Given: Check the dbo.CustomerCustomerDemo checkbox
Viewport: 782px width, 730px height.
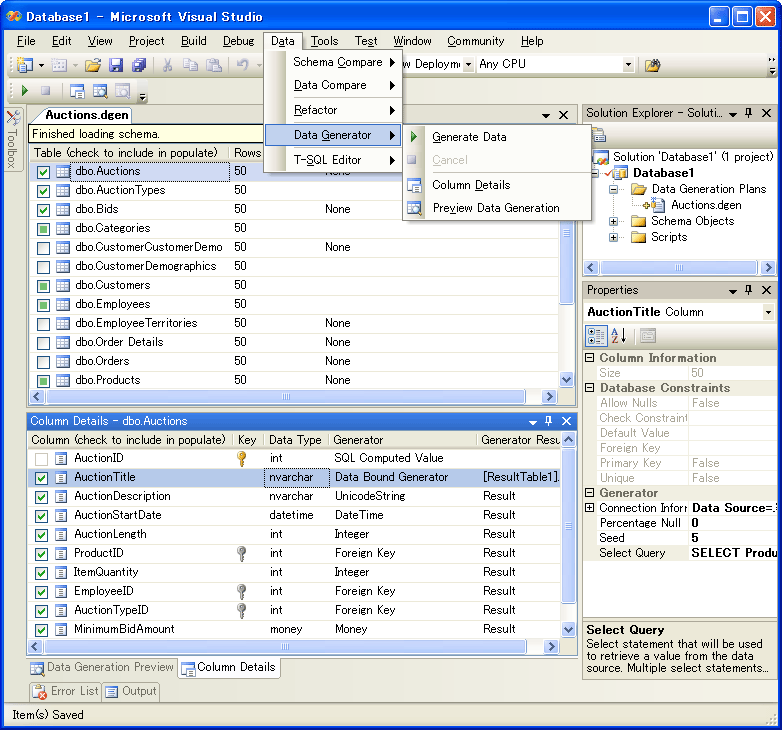Looking at the screenshot, I should click(x=43, y=248).
